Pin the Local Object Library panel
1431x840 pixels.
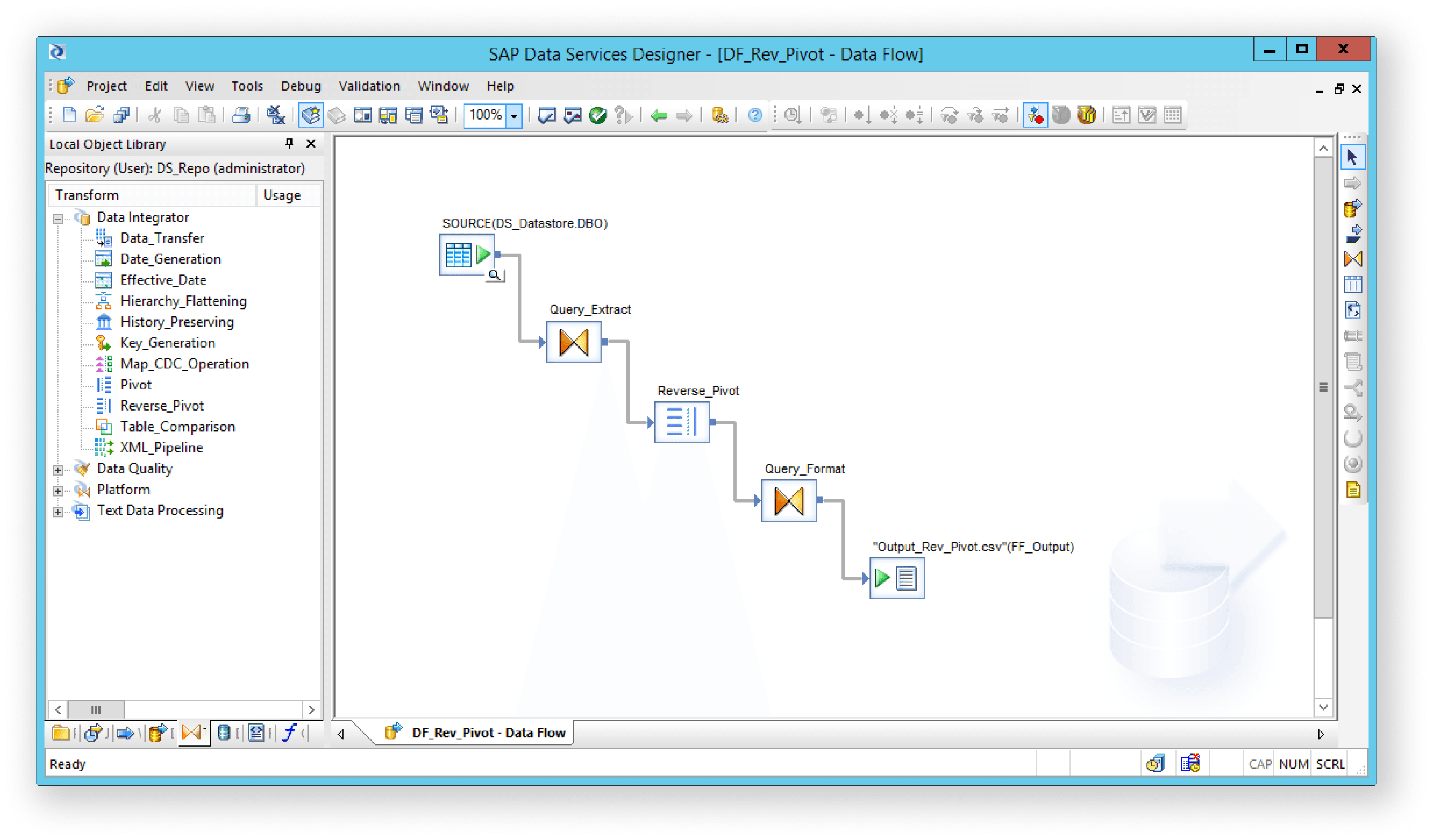[289, 143]
